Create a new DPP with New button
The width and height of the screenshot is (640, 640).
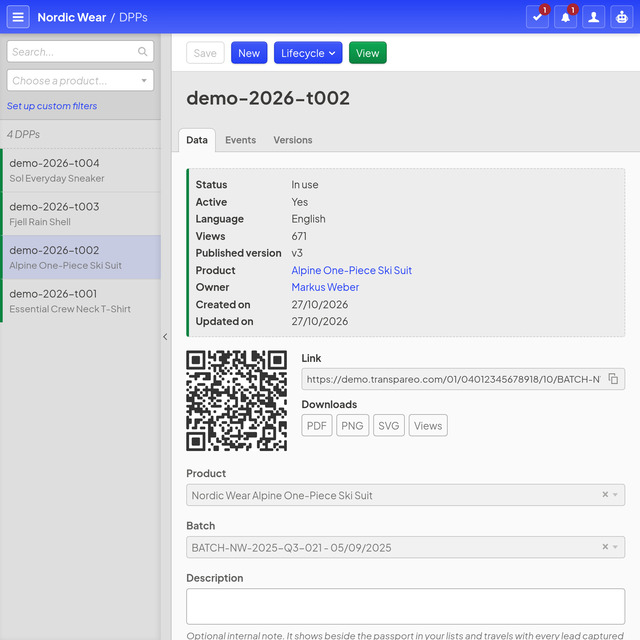tap(249, 53)
